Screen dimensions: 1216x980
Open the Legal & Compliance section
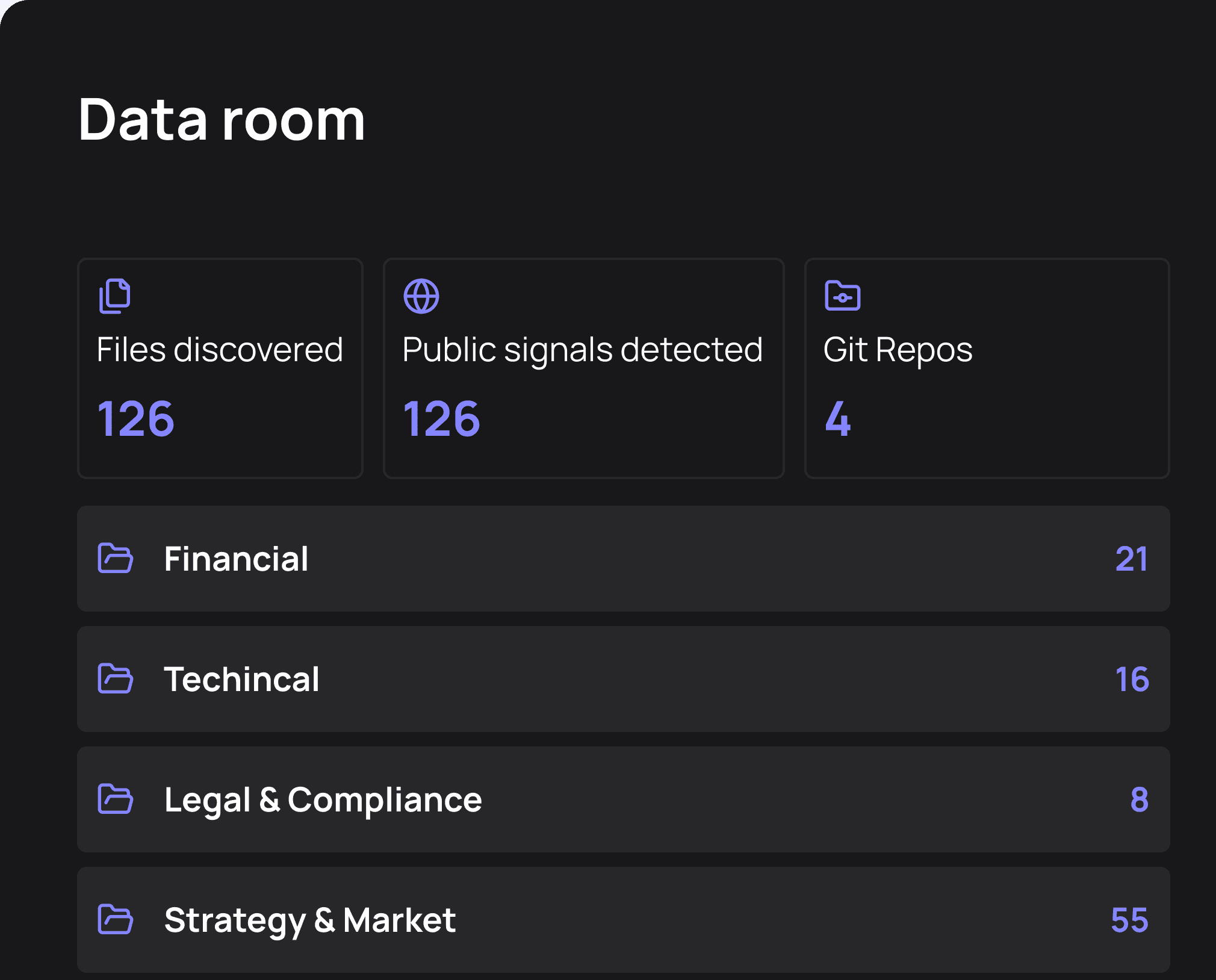pyautogui.click(x=623, y=800)
